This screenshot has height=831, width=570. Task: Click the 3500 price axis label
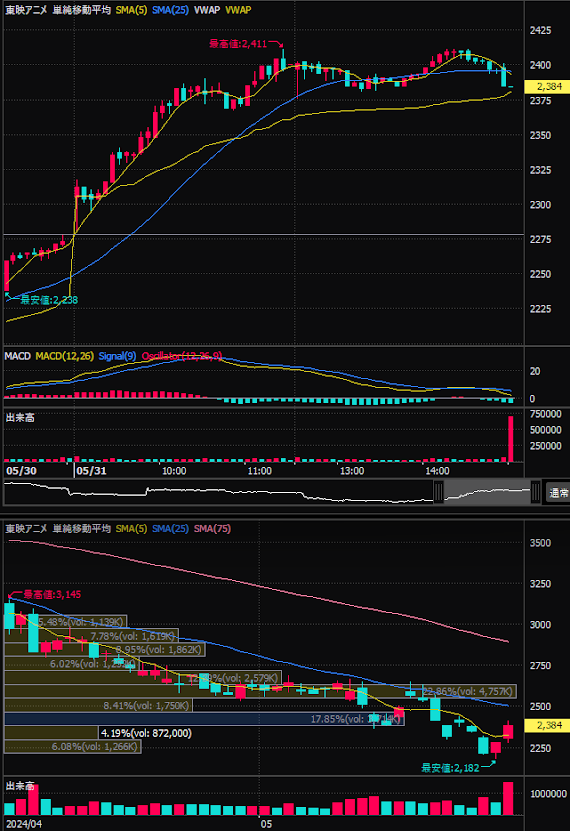coord(540,543)
